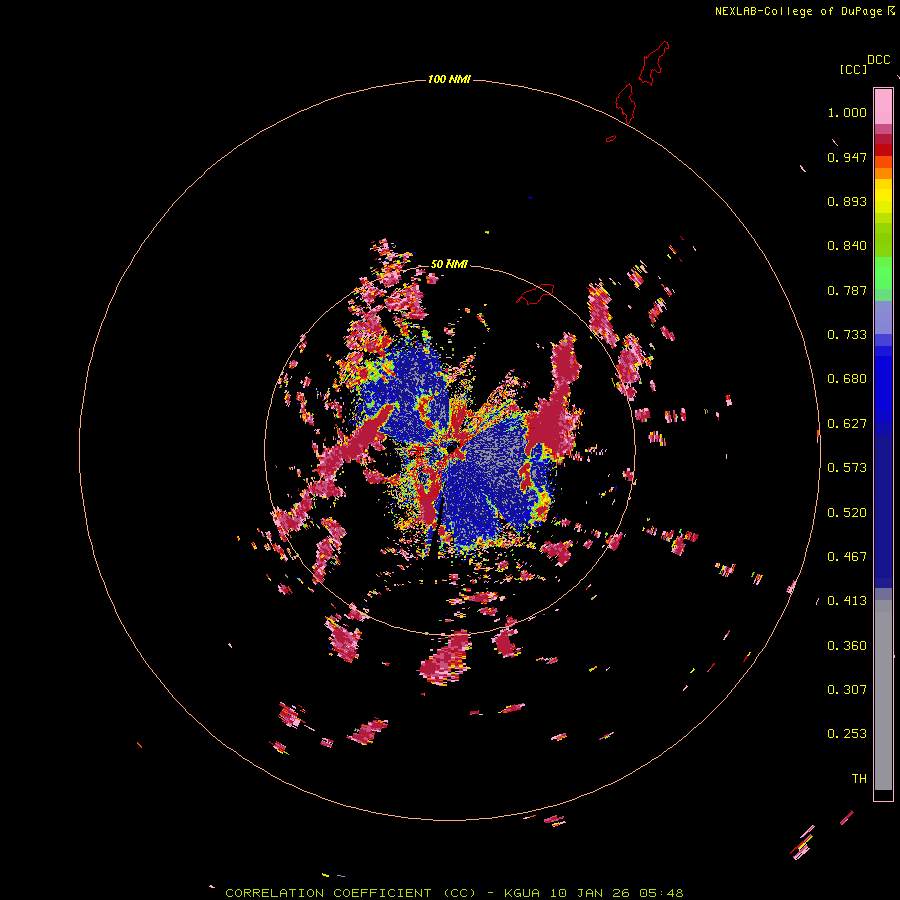The height and width of the screenshot is (900, 900).
Task: Select the 0.787 color scale value
Action: [847, 290]
